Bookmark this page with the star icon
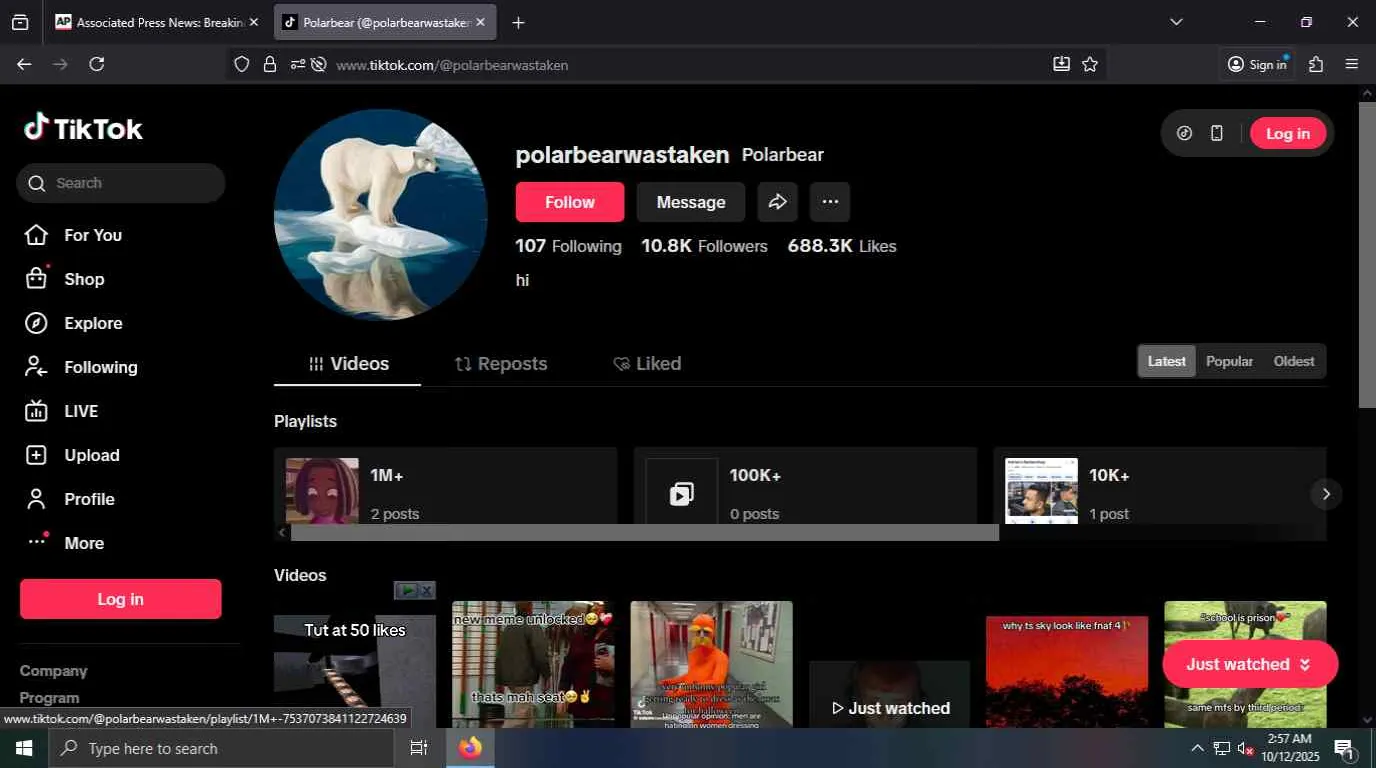 pyautogui.click(x=1090, y=64)
